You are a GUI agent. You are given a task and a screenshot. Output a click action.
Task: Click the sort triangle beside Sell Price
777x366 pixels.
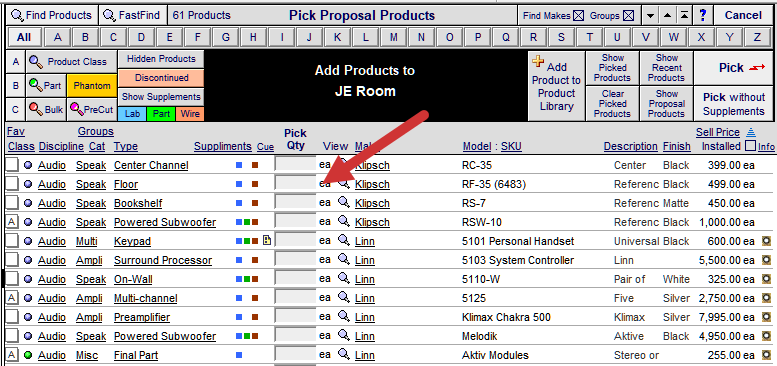coord(750,132)
